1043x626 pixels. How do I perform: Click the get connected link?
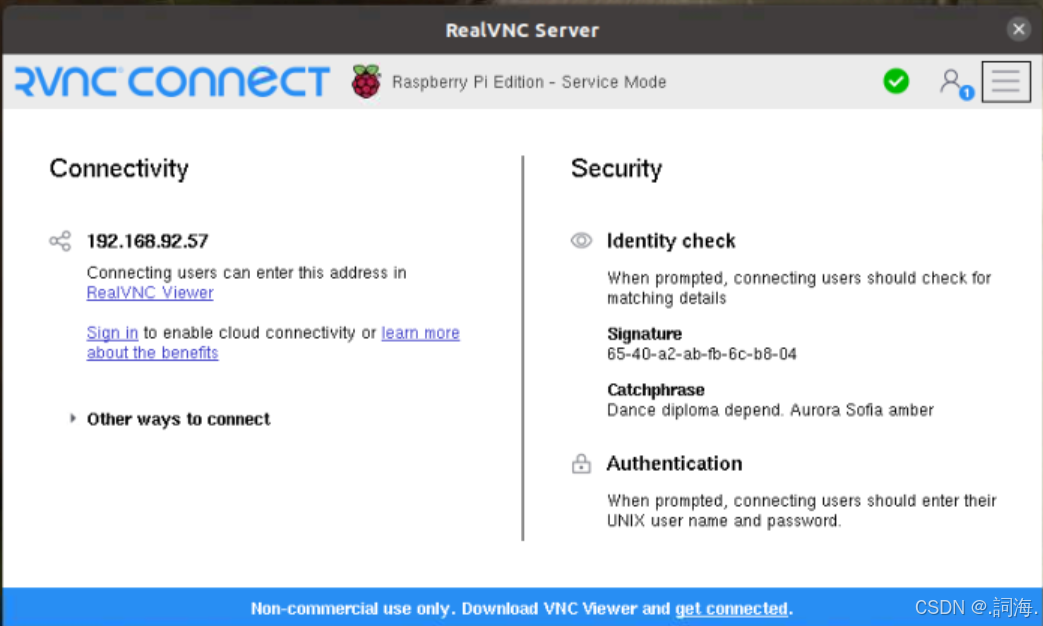[731, 609]
